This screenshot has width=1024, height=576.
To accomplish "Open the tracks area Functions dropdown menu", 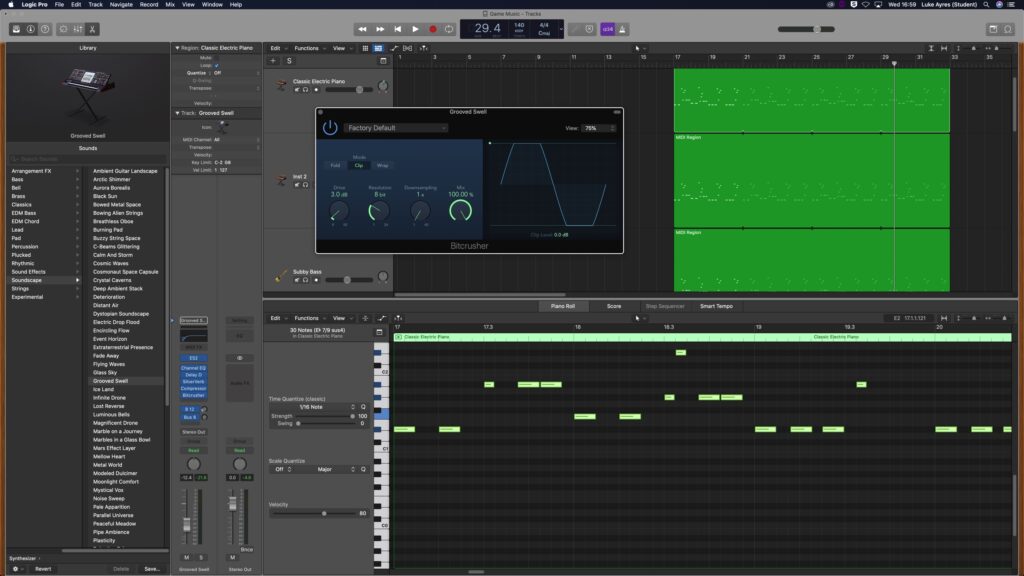I will click(x=309, y=48).
